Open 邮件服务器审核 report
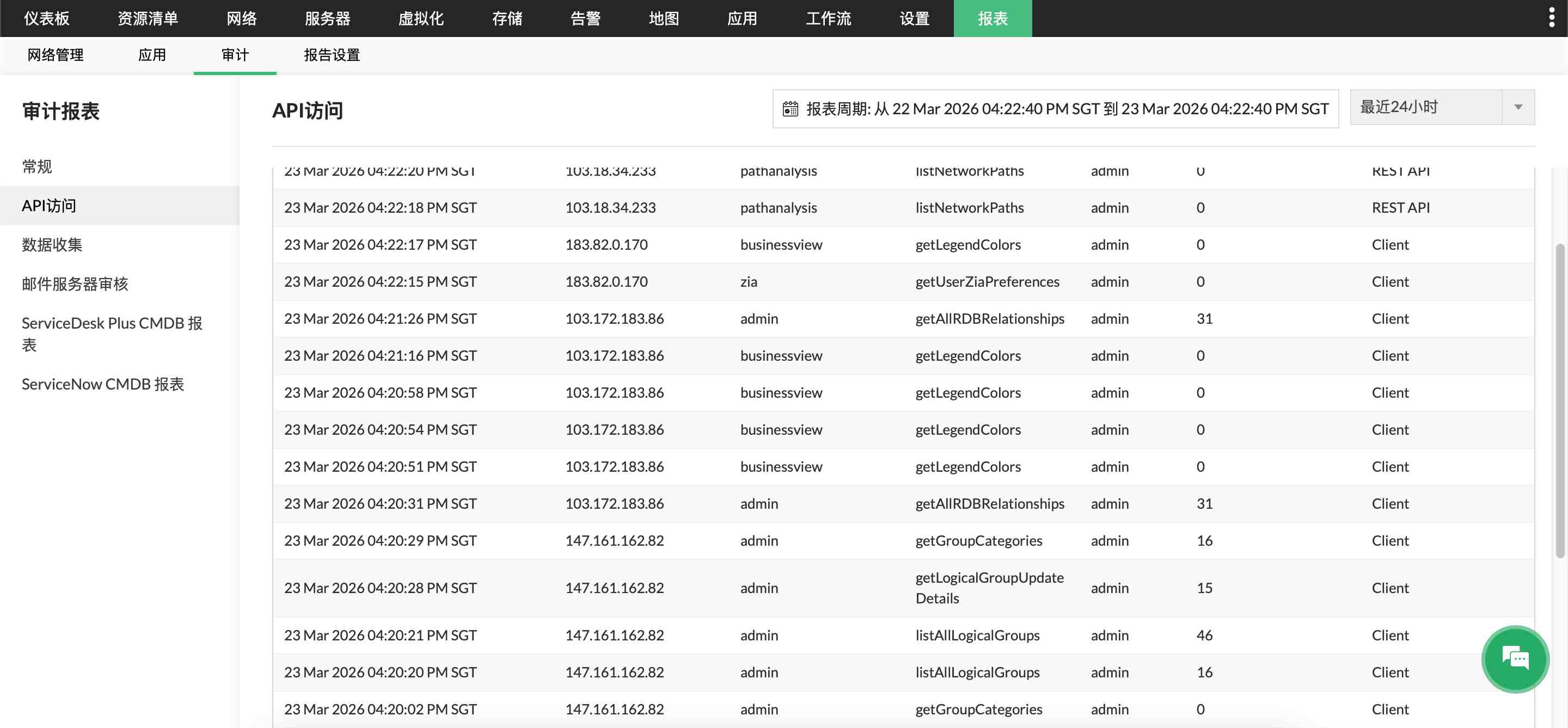1568x728 pixels. [x=75, y=283]
